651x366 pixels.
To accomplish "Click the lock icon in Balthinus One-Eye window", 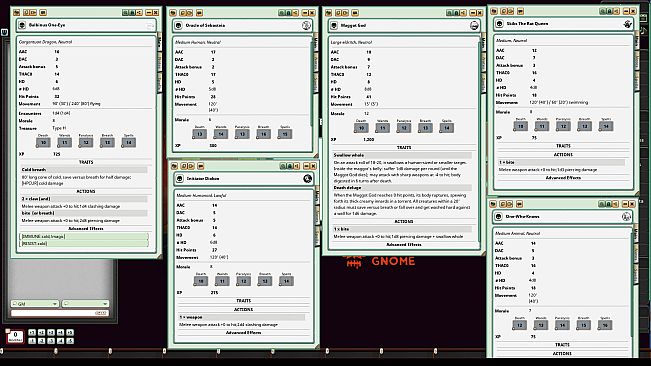I will [x=132, y=13].
